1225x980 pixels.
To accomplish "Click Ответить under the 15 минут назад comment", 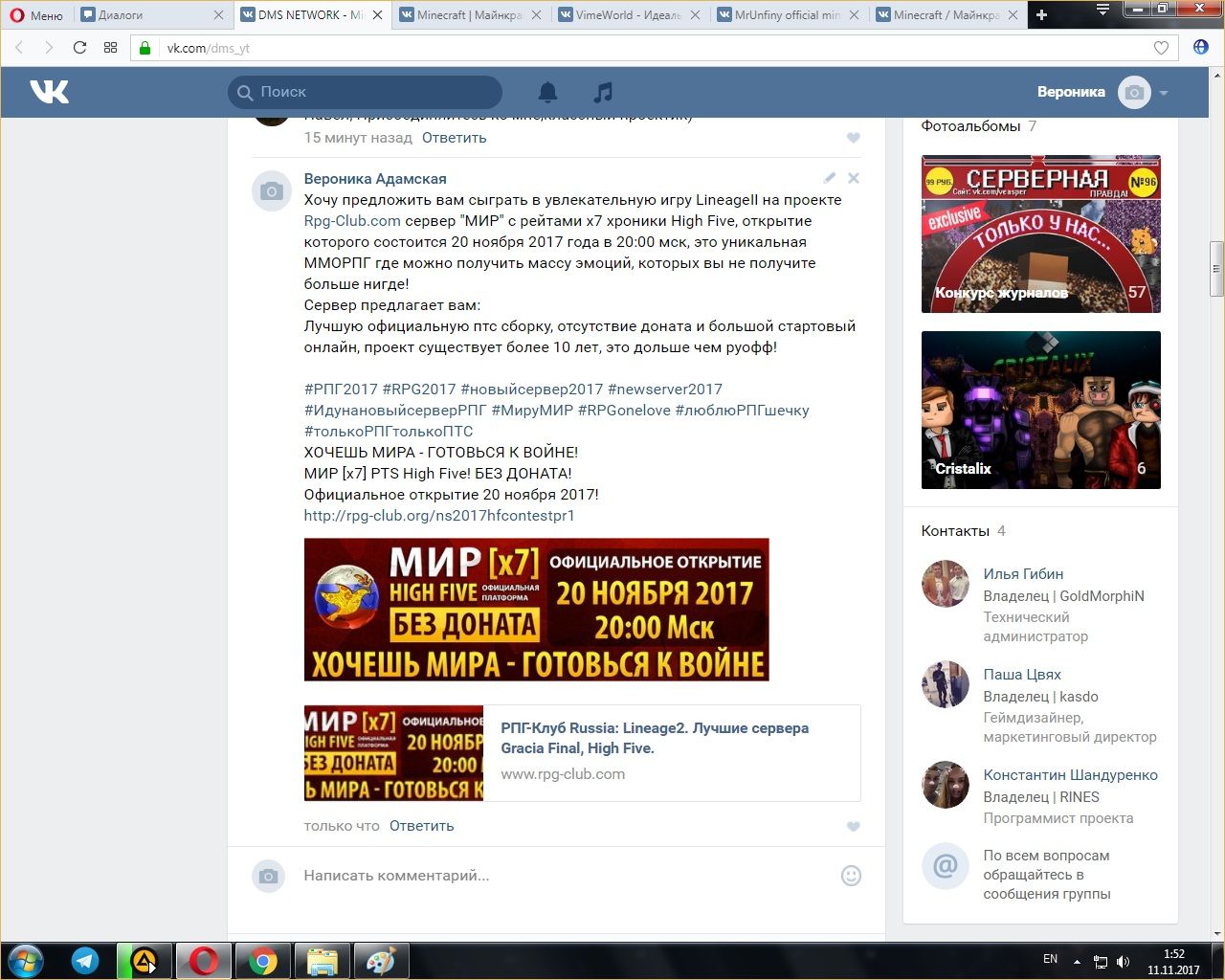I will pyautogui.click(x=455, y=138).
